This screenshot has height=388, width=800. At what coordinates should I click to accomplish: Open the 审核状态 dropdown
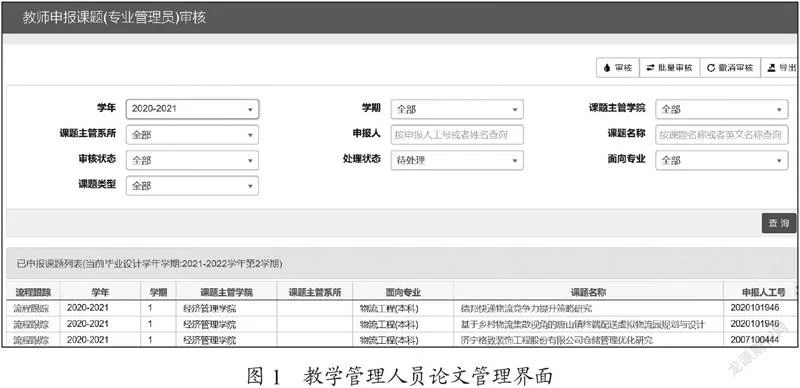[x=192, y=160]
